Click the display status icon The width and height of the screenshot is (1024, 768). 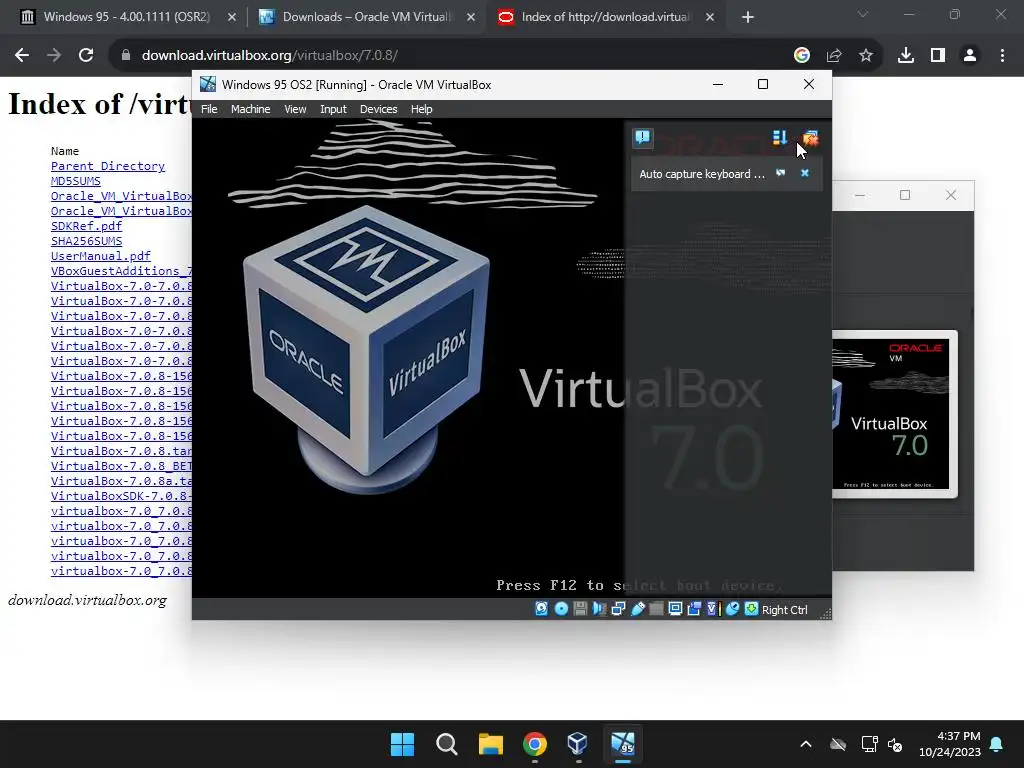675,609
